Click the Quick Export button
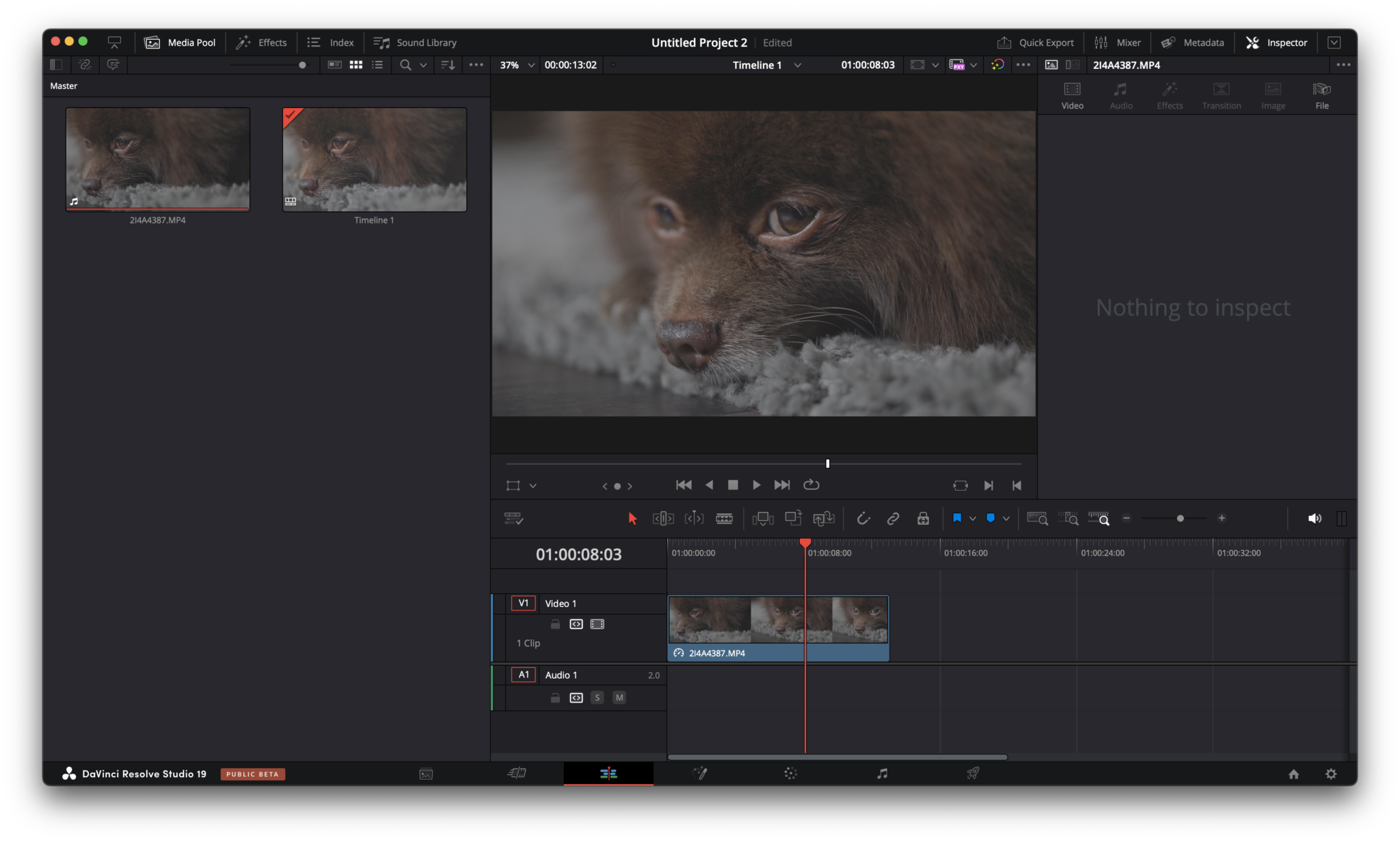The width and height of the screenshot is (1400, 842). coord(1036,42)
